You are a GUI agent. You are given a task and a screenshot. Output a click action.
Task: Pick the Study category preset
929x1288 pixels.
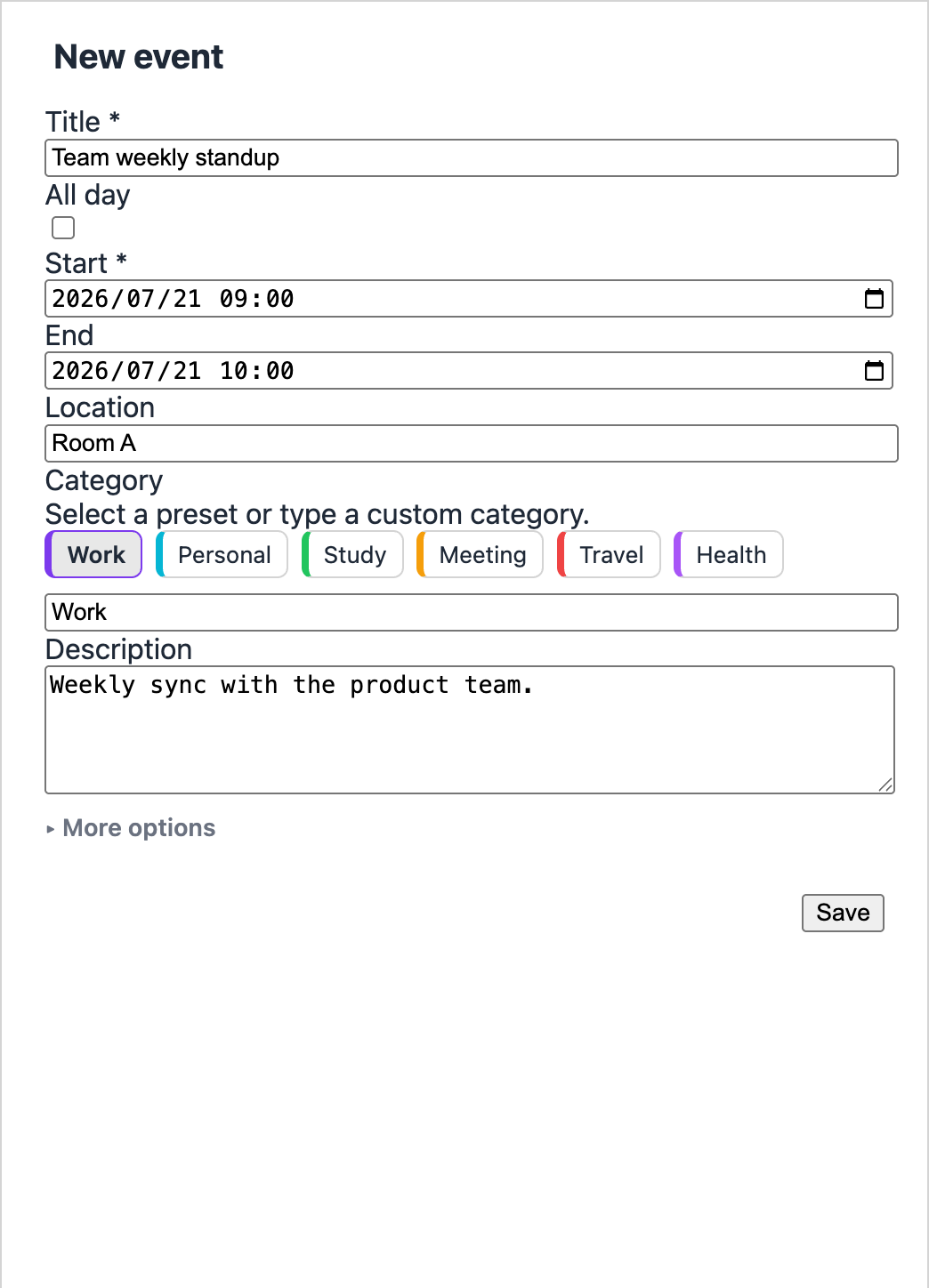point(352,554)
